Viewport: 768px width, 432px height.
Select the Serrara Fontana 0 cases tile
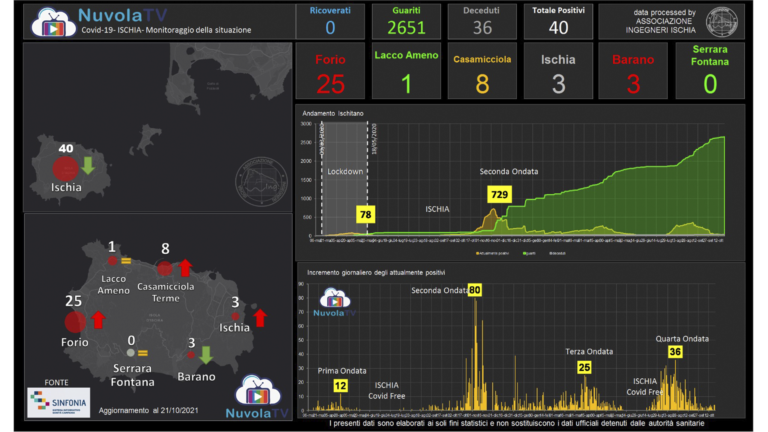(x=709, y=71)
